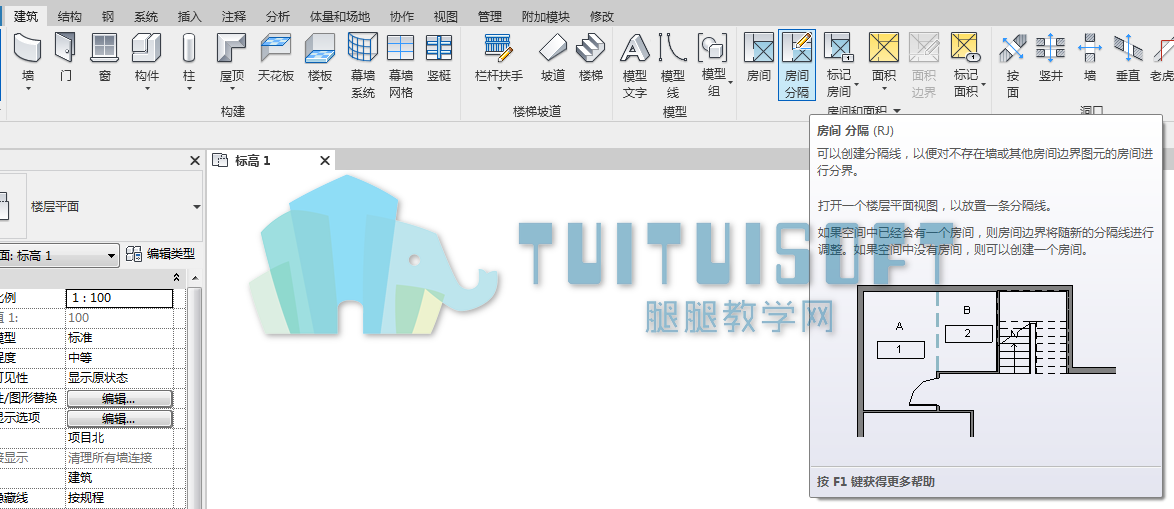1174x509 pixels.
Task: Select the 模型文字 (Model Text) tool
Action: pos(635,66)
